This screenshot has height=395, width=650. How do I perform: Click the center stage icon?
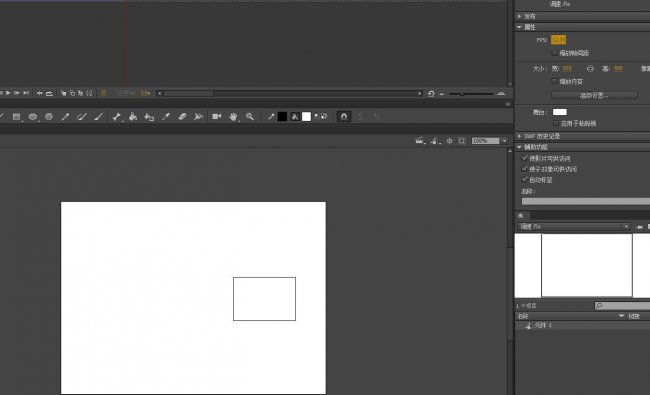[449, 141]
